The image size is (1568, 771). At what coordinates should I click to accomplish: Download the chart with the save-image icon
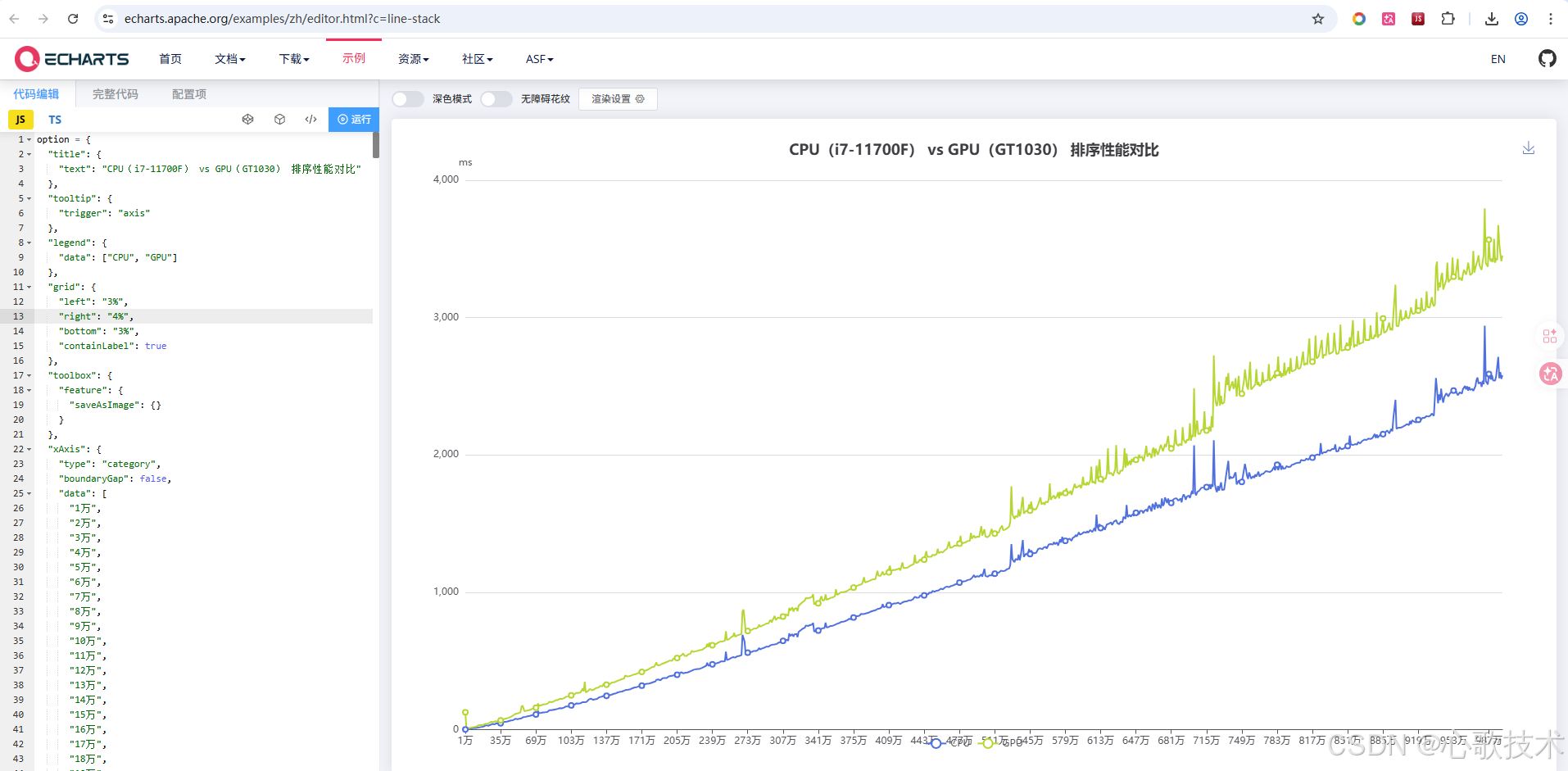[x=1529, y=148]
